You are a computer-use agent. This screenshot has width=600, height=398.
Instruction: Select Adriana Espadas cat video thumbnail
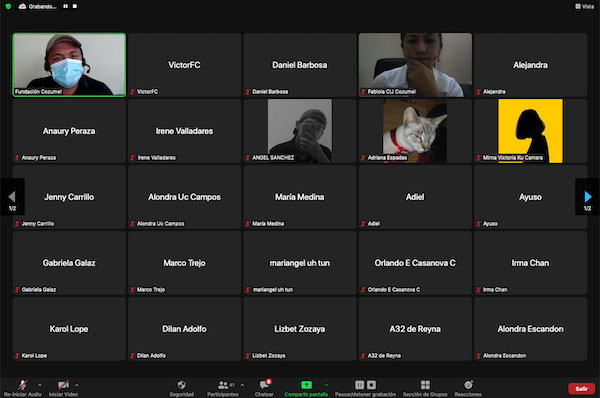tap(415, 131)
